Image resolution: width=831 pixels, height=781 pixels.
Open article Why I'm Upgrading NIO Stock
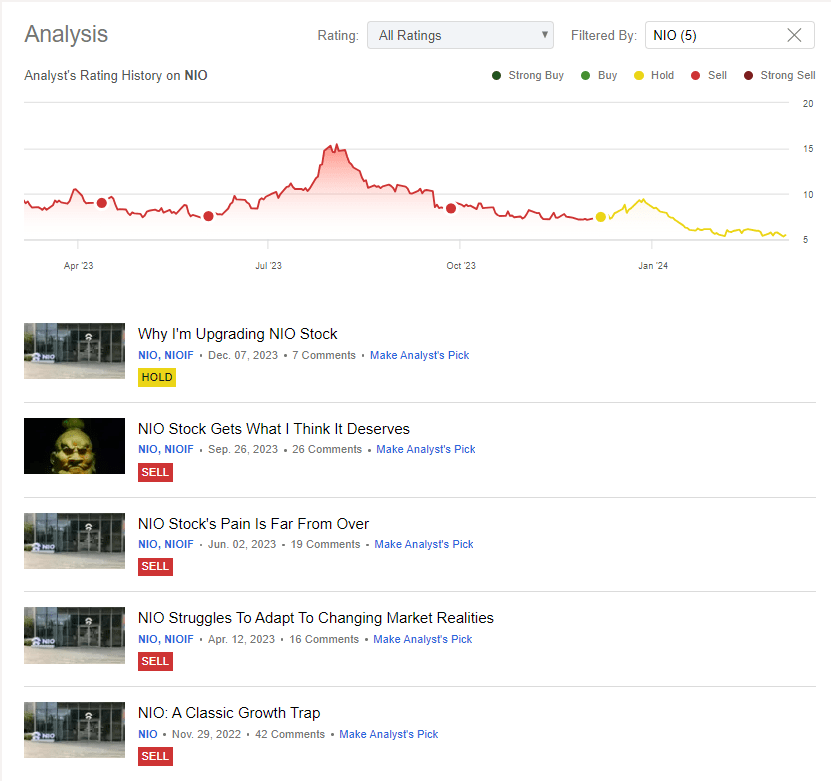click(237, 334)
